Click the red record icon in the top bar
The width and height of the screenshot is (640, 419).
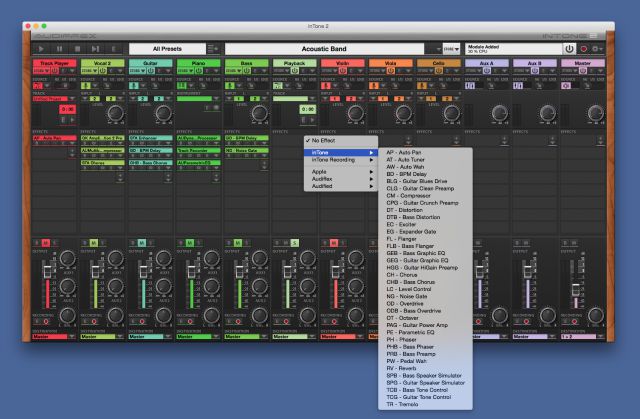(584, 49)
